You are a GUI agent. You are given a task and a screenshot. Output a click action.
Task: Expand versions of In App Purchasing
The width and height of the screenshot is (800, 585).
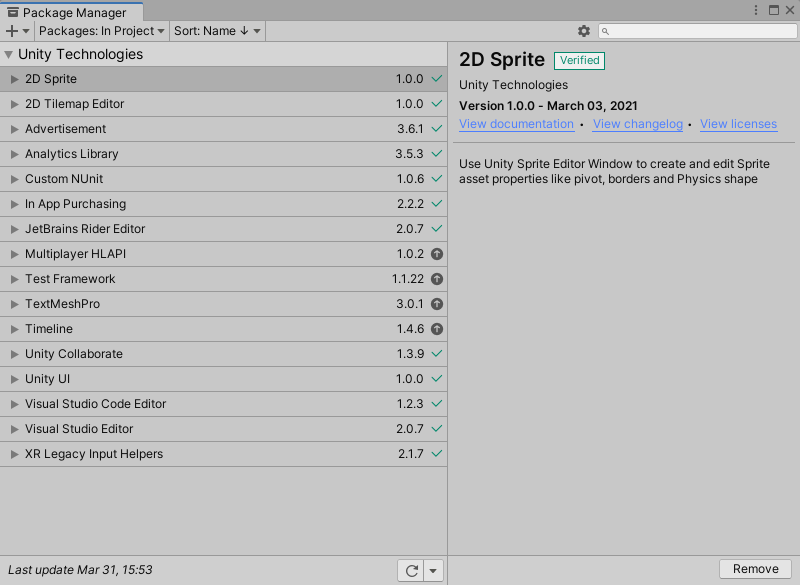click(15, 204)
